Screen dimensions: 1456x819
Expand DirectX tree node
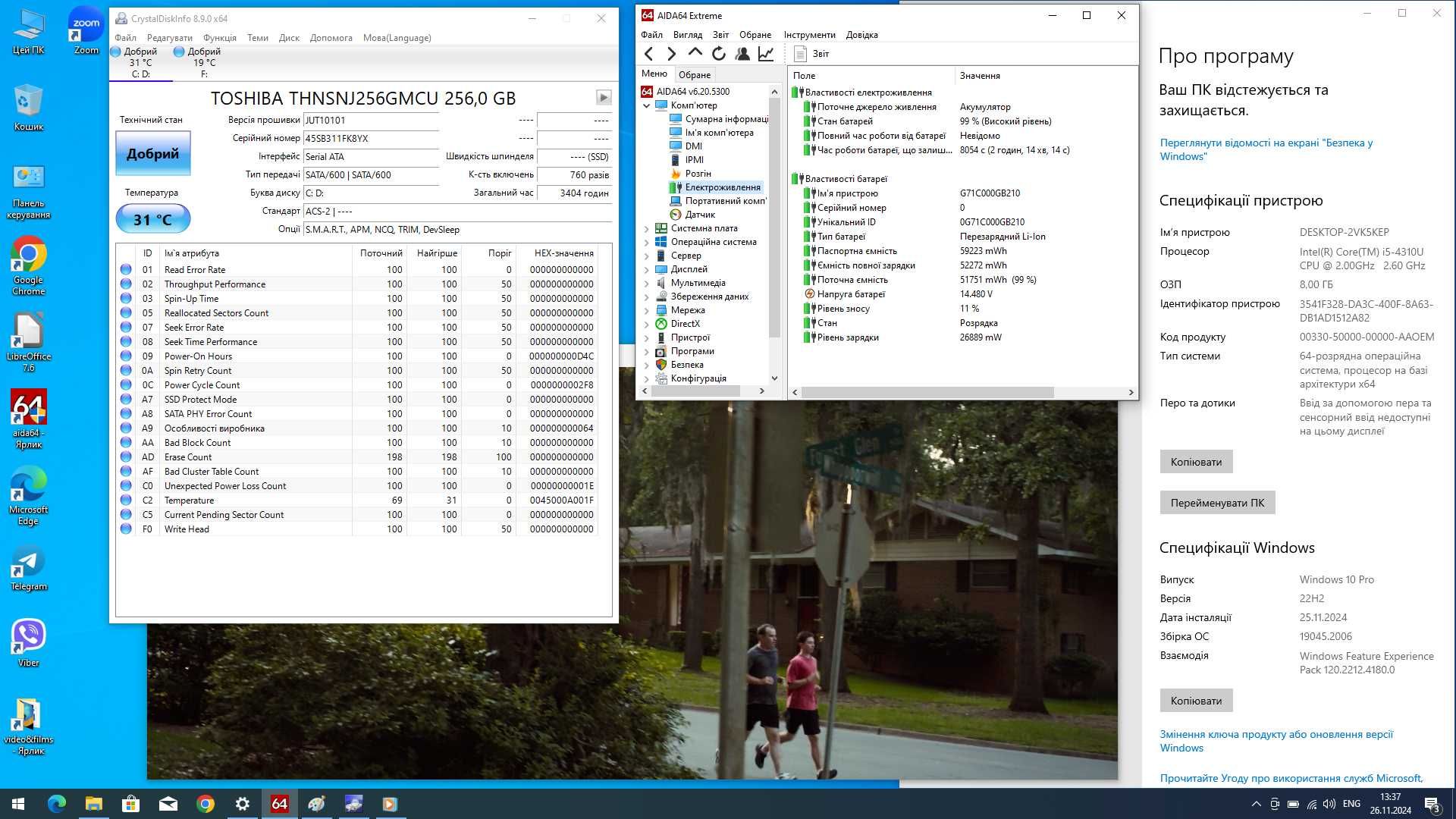pyautogui.click(x=647, y=324)
